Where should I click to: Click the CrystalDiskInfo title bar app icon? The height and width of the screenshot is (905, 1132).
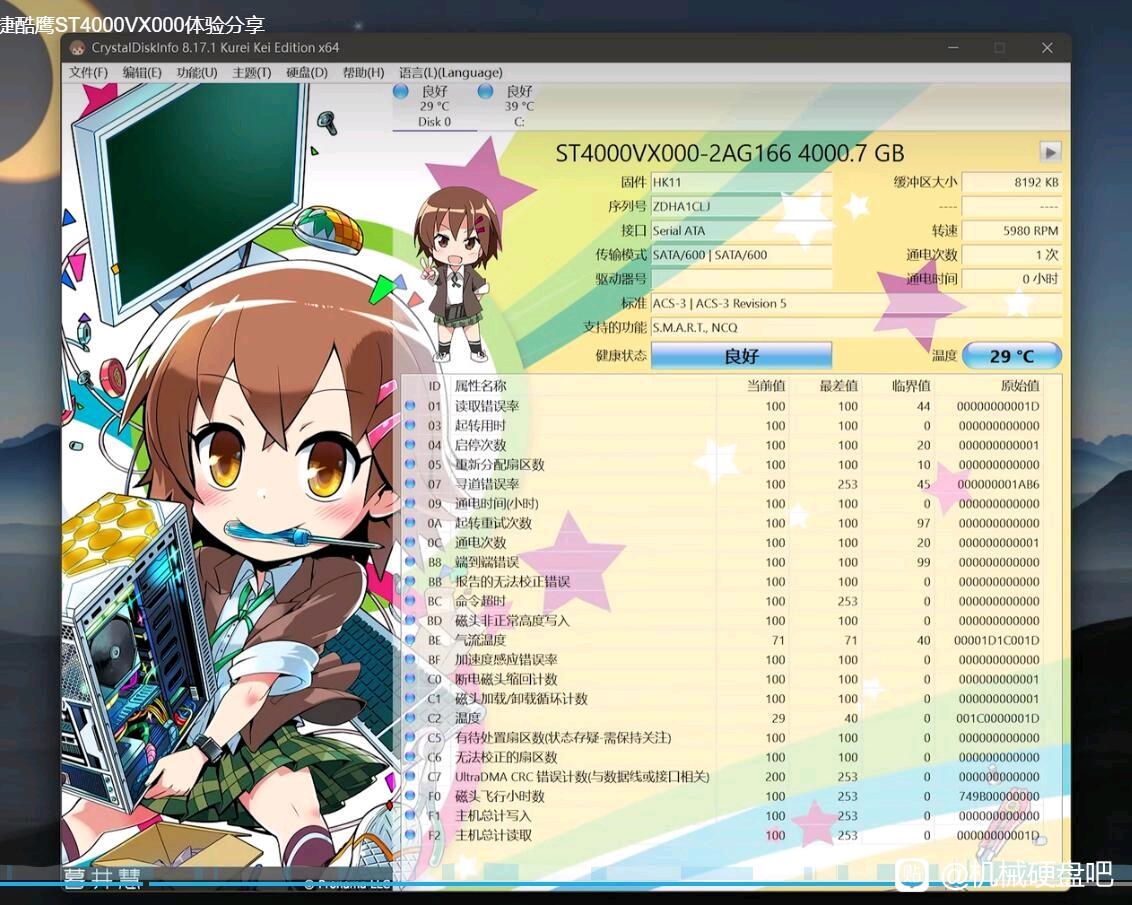(77, 48)
